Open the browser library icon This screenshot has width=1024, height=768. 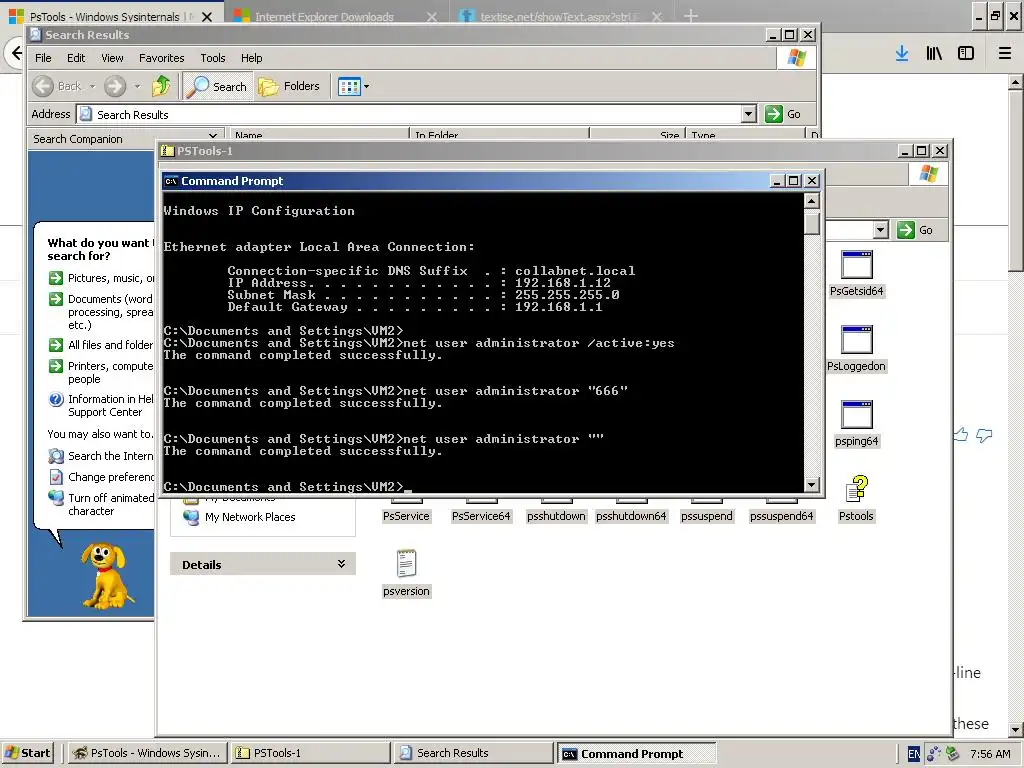pos(934,54)
